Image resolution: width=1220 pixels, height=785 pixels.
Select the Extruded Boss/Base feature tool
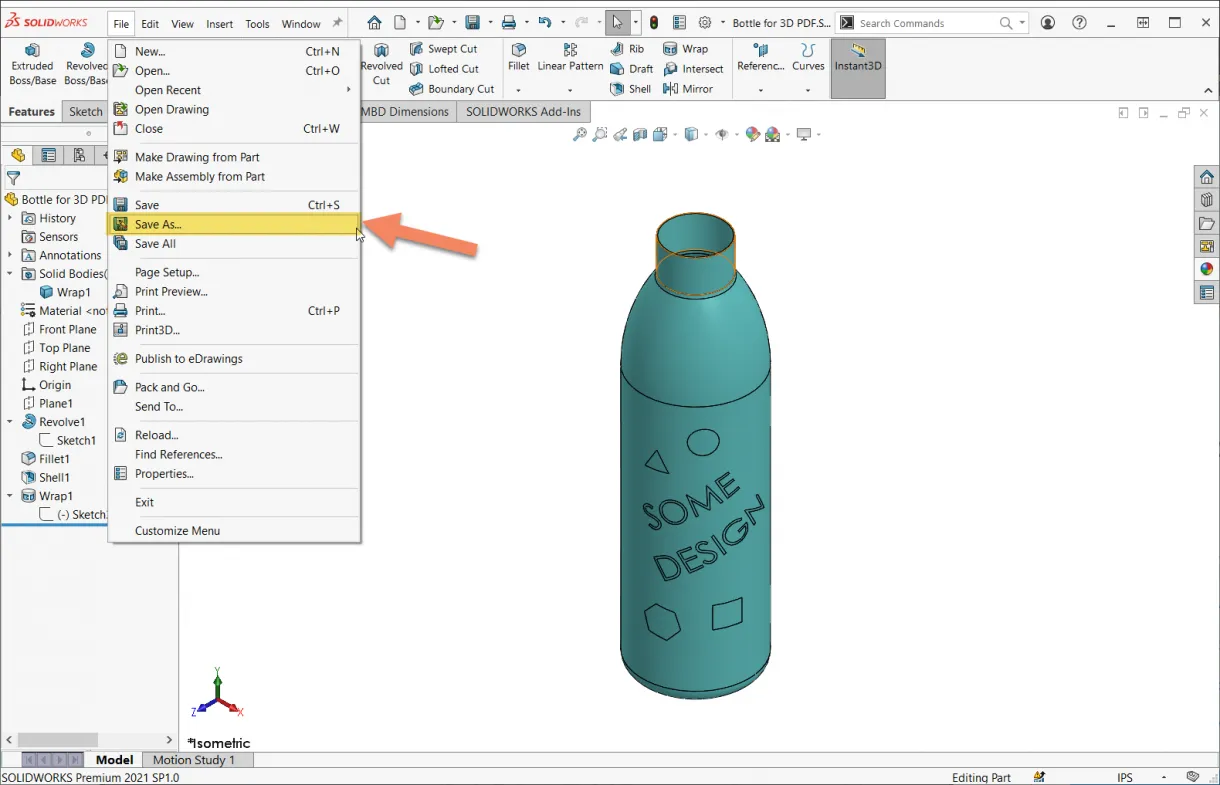pyautogui.click(x=32, y=62)
